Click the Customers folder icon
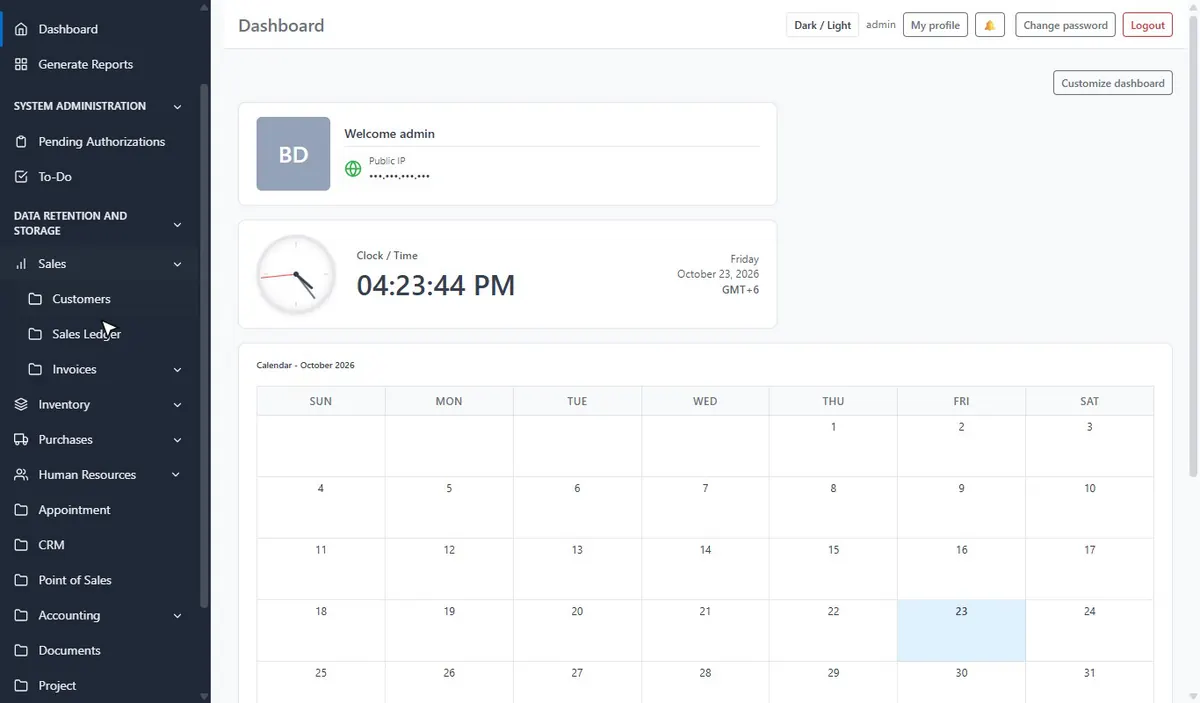 (35, 299)
